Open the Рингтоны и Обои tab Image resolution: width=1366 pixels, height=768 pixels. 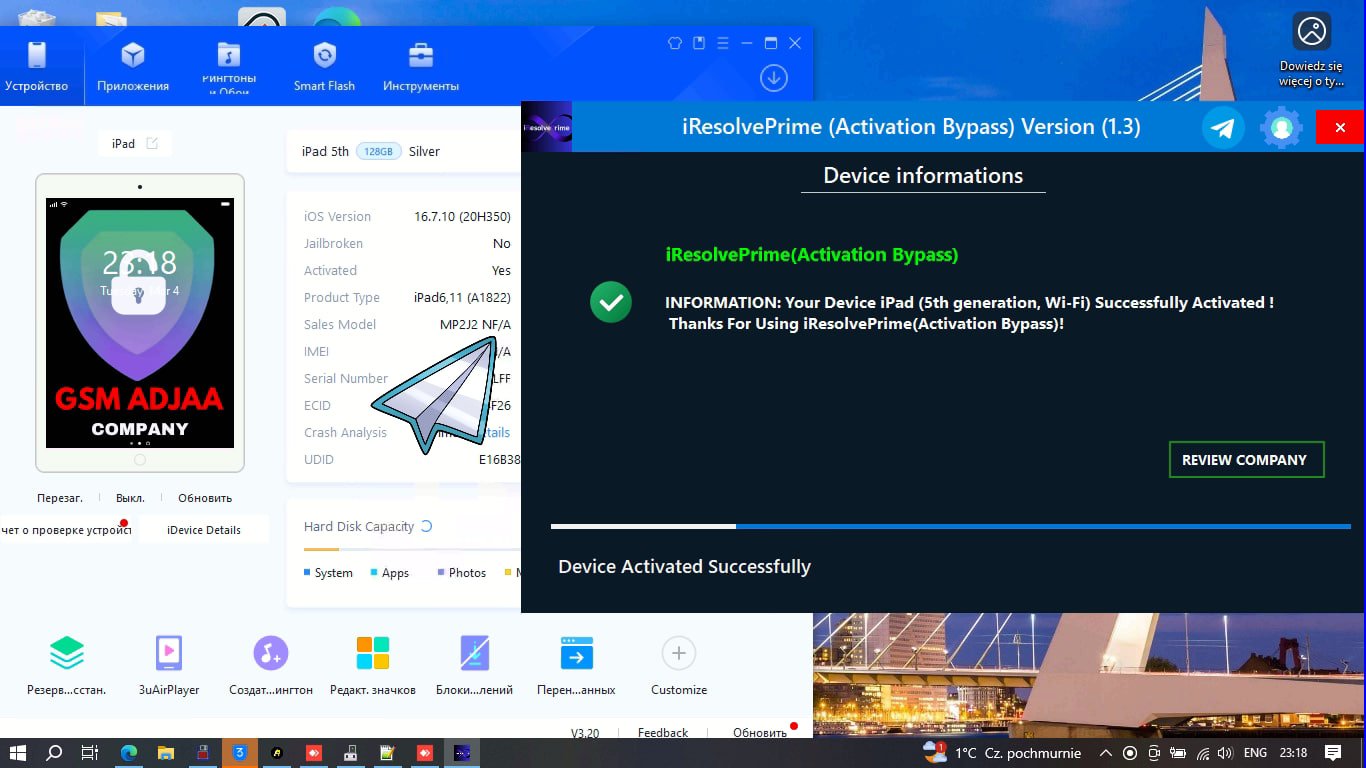[x=229, y=66]
